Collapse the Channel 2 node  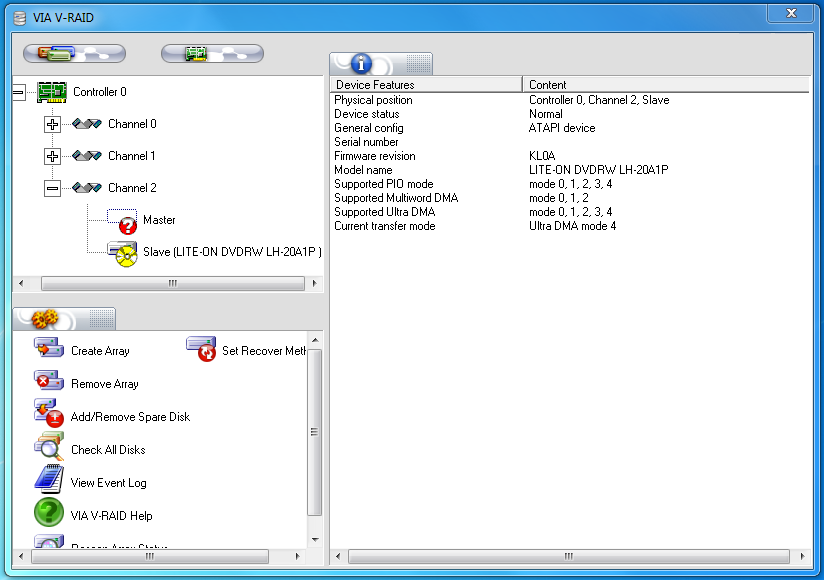coord(52,189)
